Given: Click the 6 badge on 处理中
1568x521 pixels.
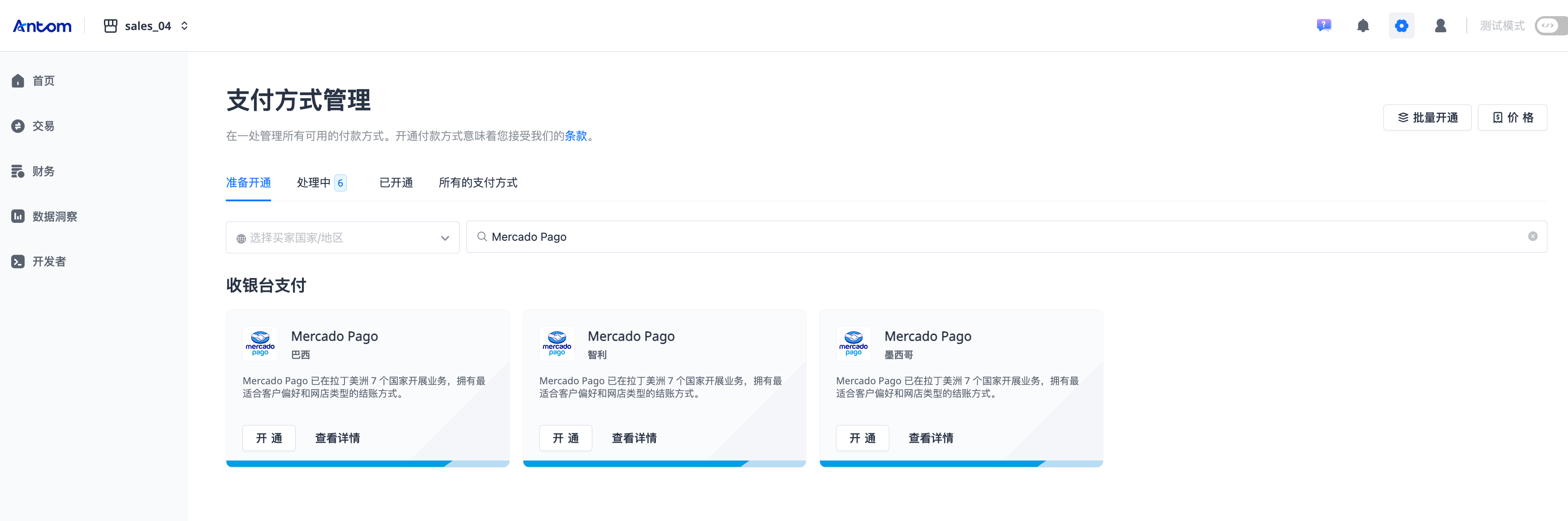Looking at the screenshot, I should point(340,183).
